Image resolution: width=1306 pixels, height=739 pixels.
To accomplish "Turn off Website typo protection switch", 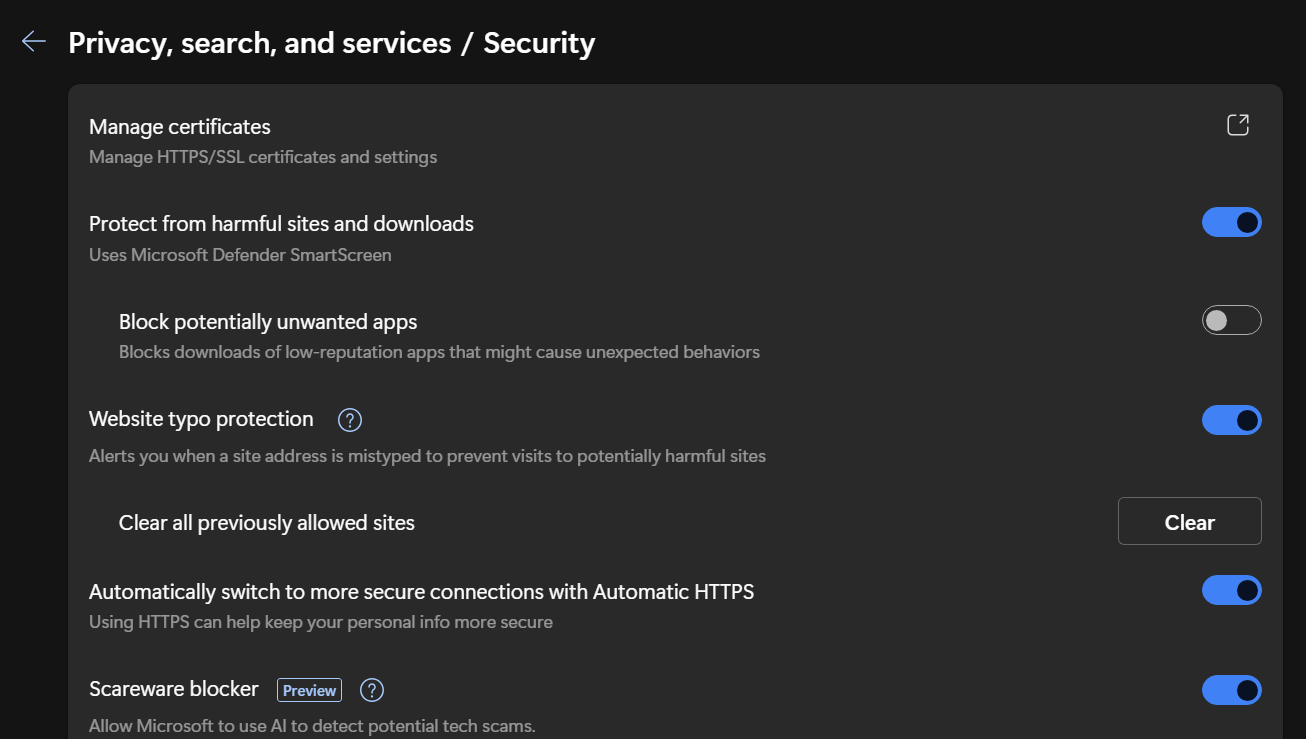I will [1231, 420].
